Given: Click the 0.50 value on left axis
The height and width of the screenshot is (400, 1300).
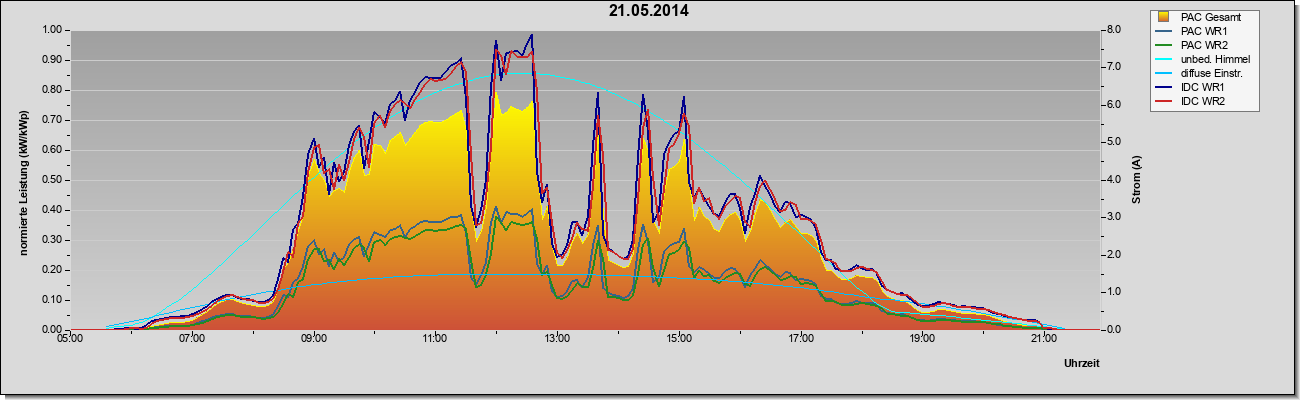Looking at the screenshot, I should 52,180.
